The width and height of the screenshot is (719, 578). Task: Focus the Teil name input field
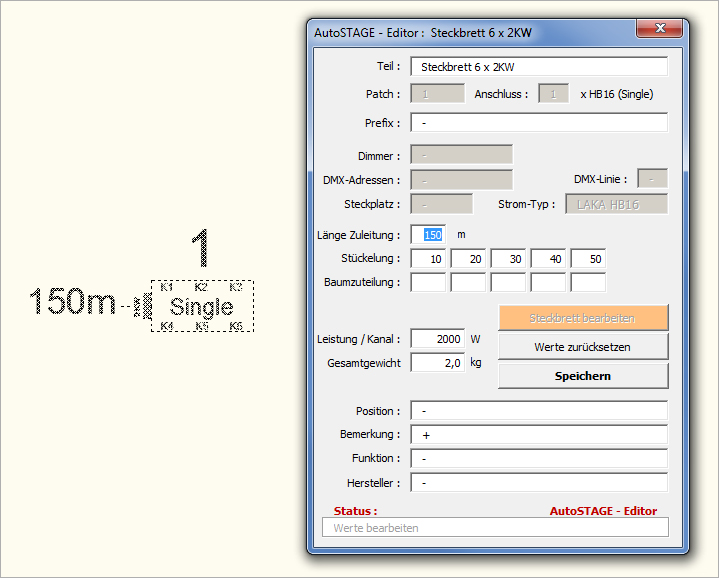538,67
